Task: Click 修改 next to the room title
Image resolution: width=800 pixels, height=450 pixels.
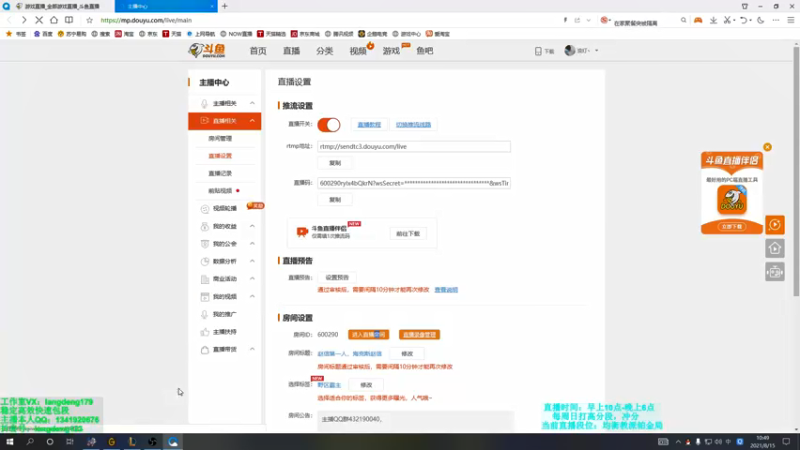Action: click(407, 354)
